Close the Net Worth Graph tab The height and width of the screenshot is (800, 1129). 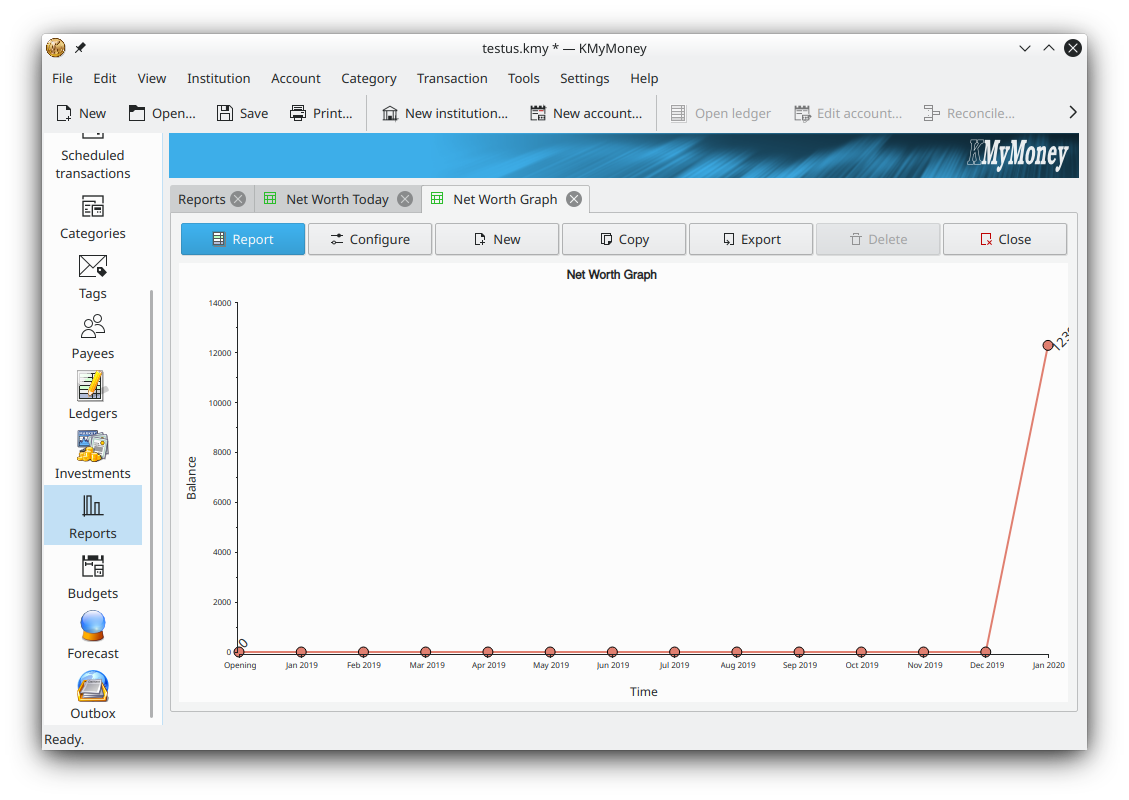coord(574,199)
